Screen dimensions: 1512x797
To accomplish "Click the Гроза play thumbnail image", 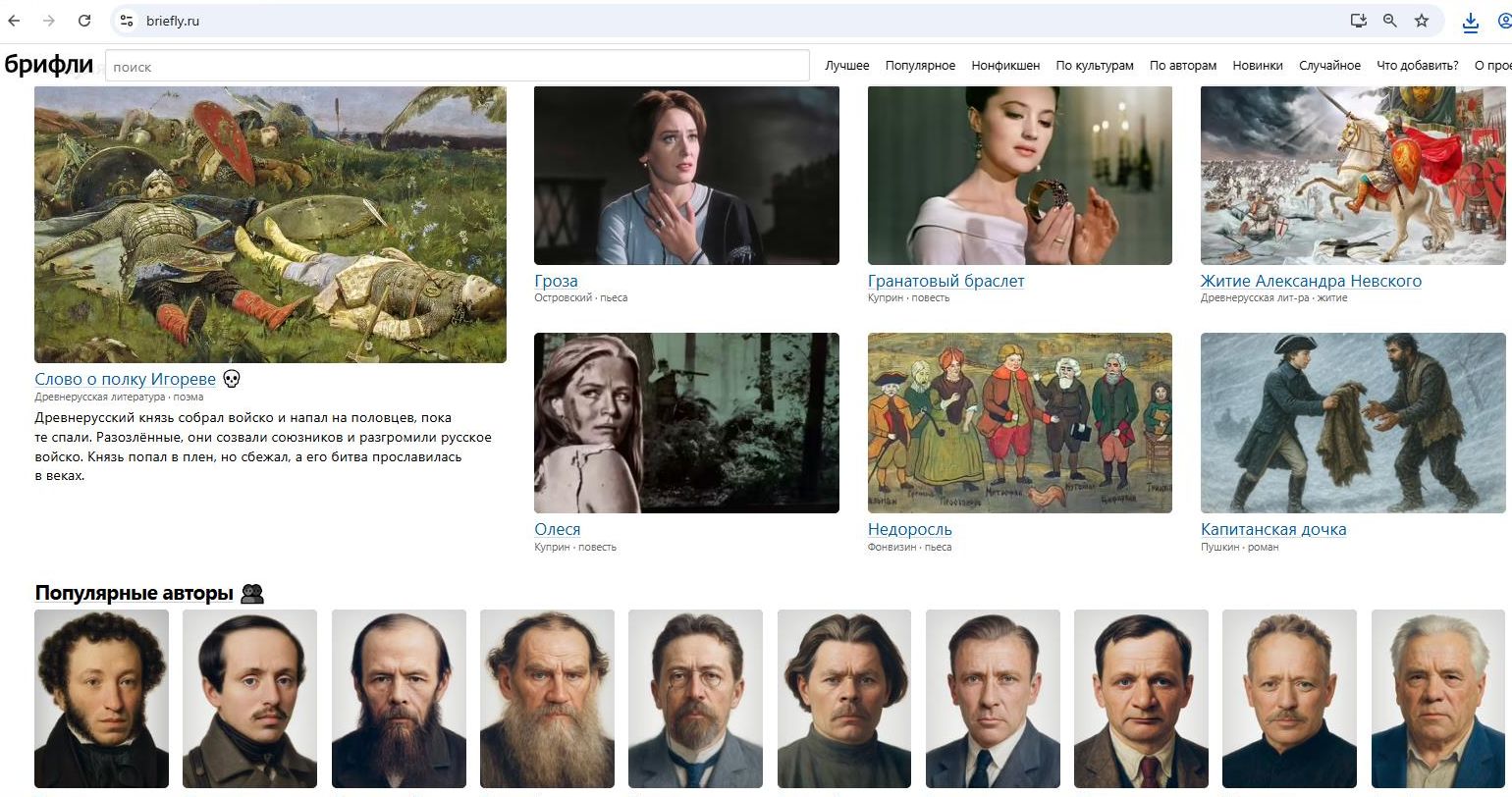I will 686,176.
